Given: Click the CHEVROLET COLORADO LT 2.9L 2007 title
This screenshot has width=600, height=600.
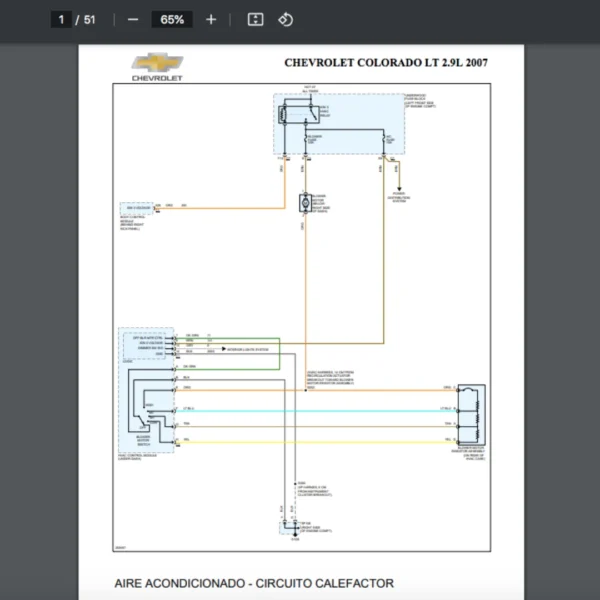Looking at the screenshot, I should [x=386, y=62].
